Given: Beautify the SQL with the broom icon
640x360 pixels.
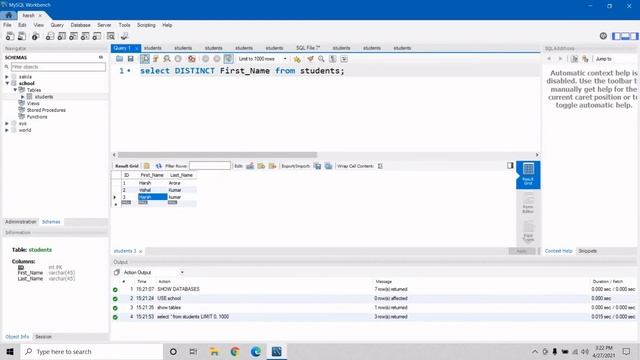Looking at the screenshot, I should point(310,59).
